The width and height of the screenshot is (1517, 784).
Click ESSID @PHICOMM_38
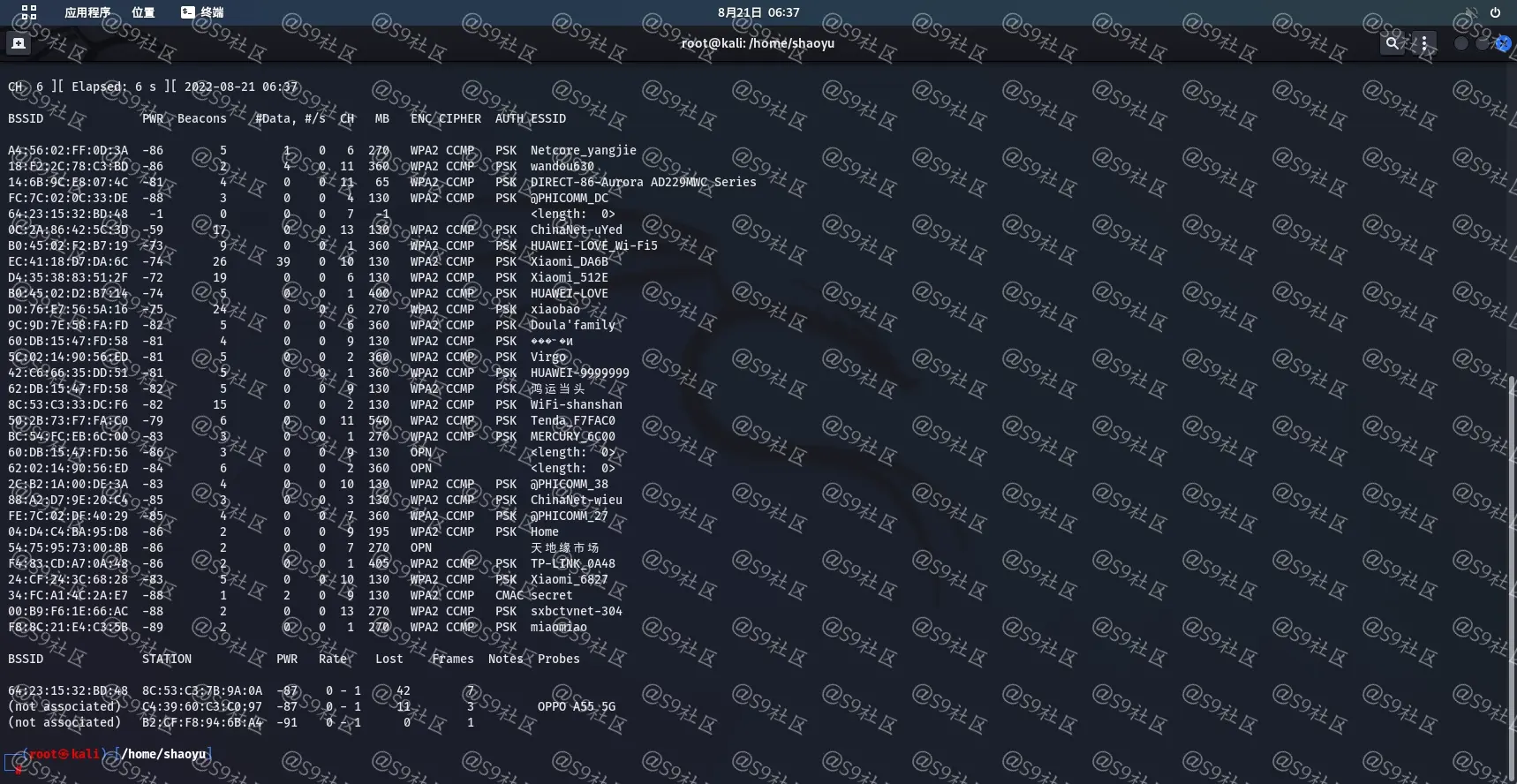[569, 484]
